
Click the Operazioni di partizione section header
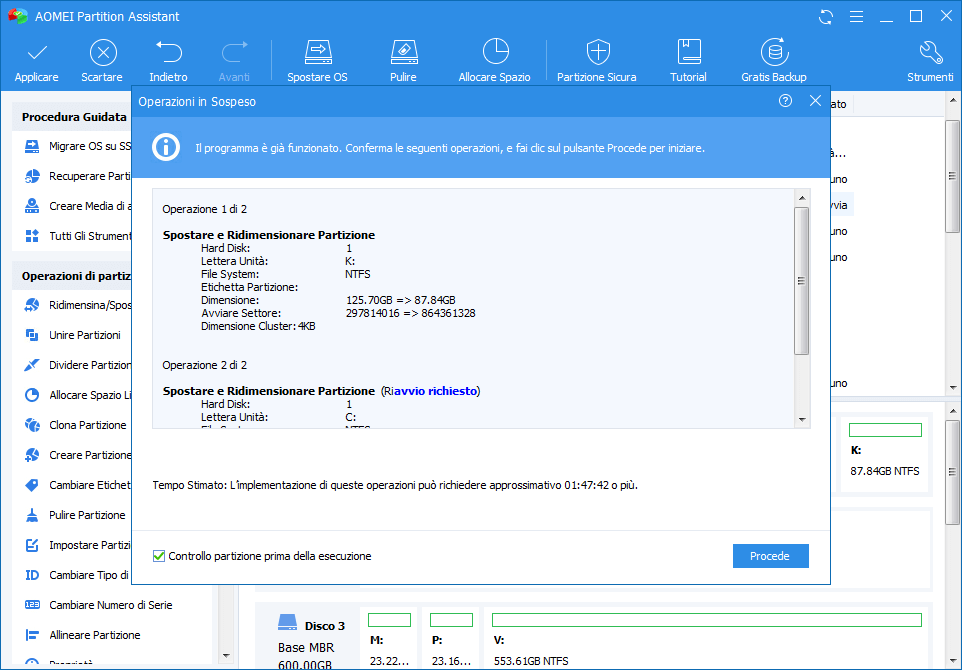point(77,276)
